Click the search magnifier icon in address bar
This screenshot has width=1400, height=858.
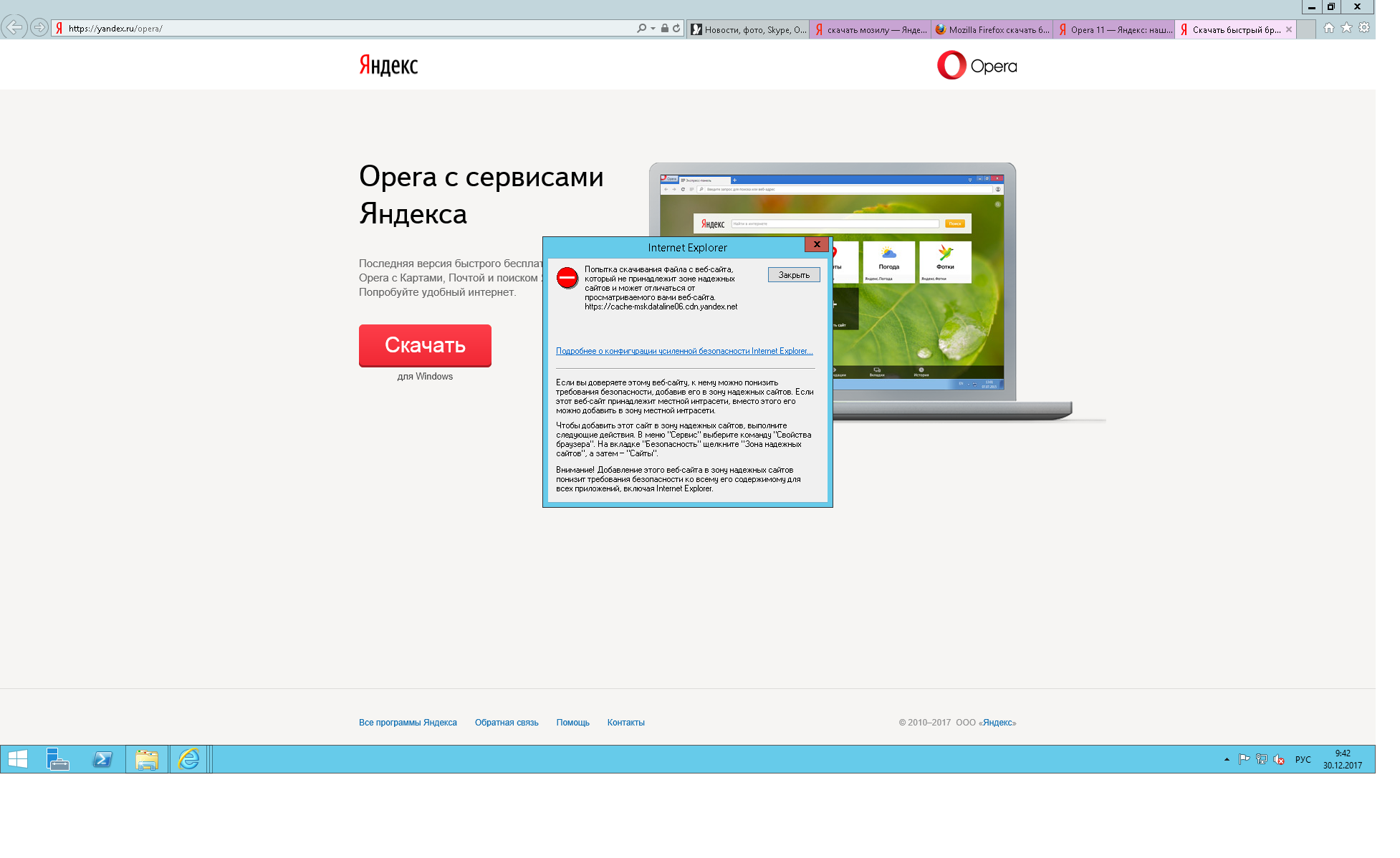click(641, 29)
